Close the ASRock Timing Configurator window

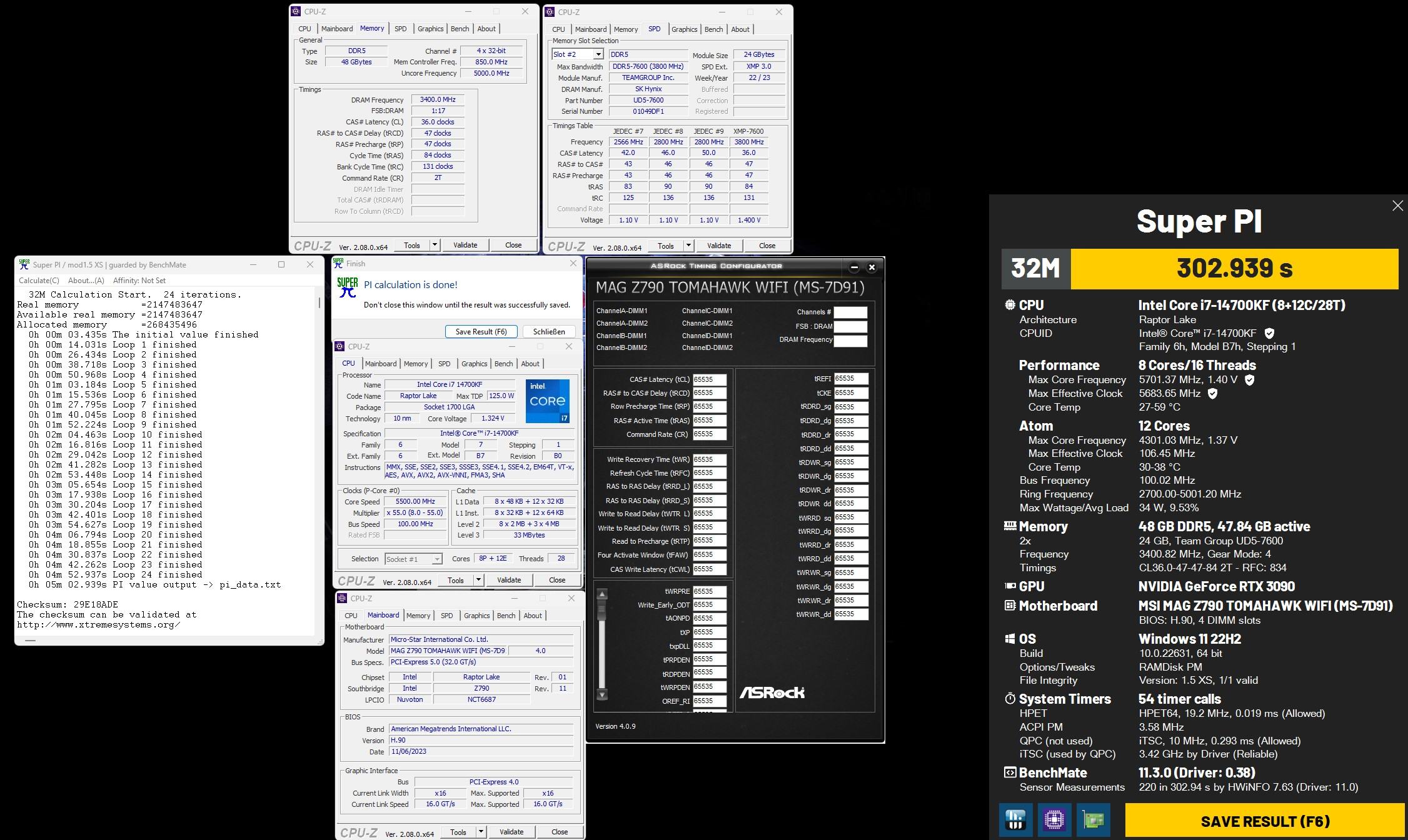pyautogui.click(x=872, y=267)
